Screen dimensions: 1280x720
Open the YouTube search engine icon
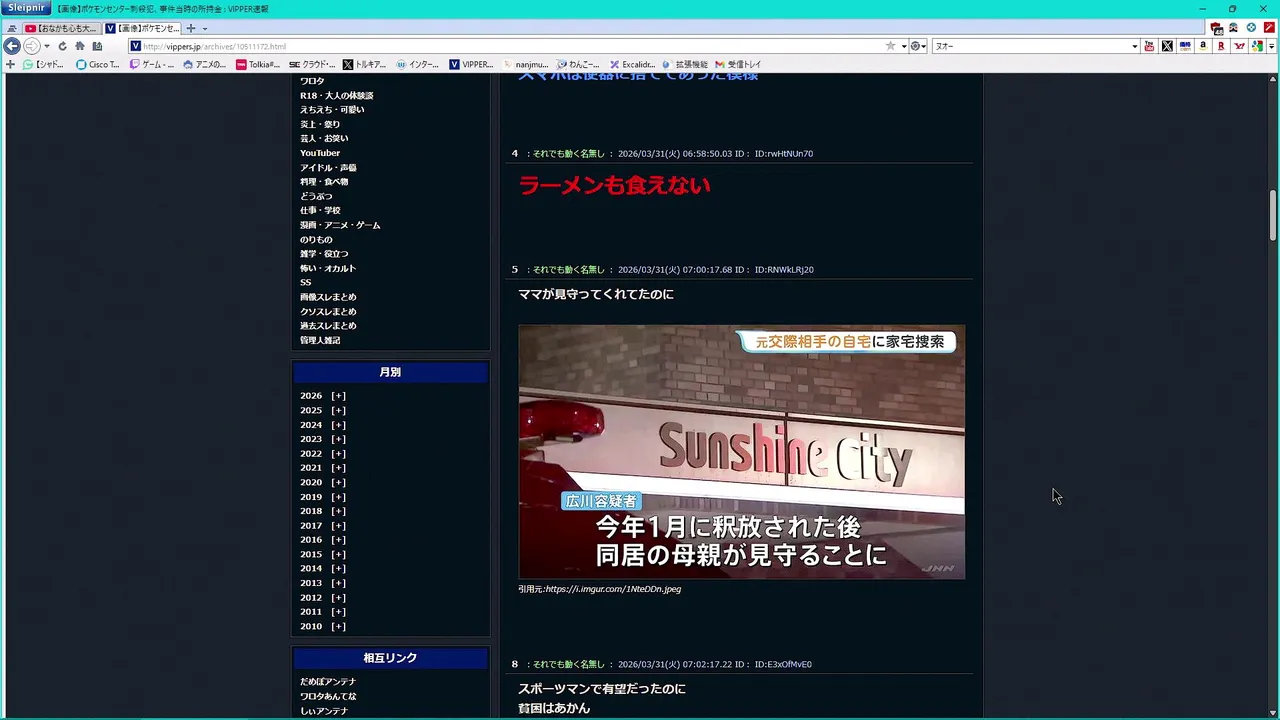(1149, 46)
